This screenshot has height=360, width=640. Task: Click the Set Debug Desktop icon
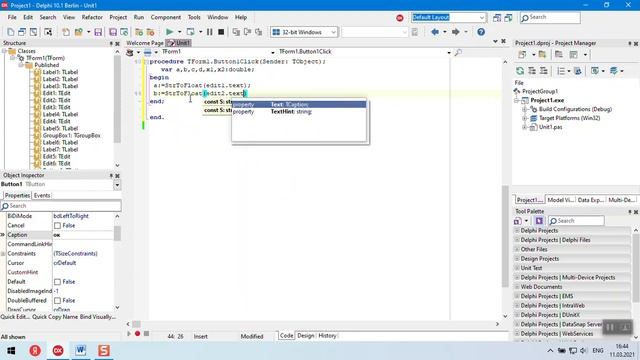[508, 18]
